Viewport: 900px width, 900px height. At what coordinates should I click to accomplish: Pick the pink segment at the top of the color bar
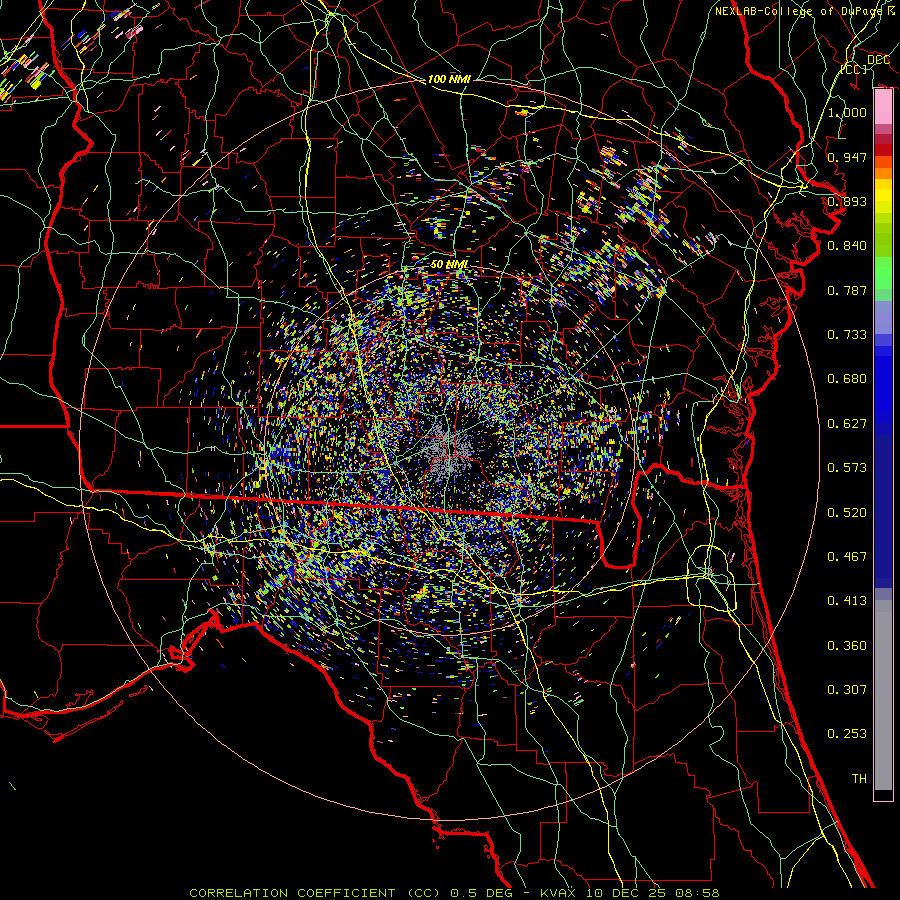883,107
